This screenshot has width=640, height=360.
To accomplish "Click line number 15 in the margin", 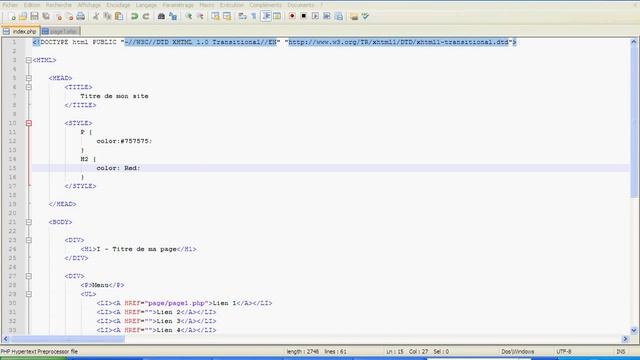I will pos(12,168).
